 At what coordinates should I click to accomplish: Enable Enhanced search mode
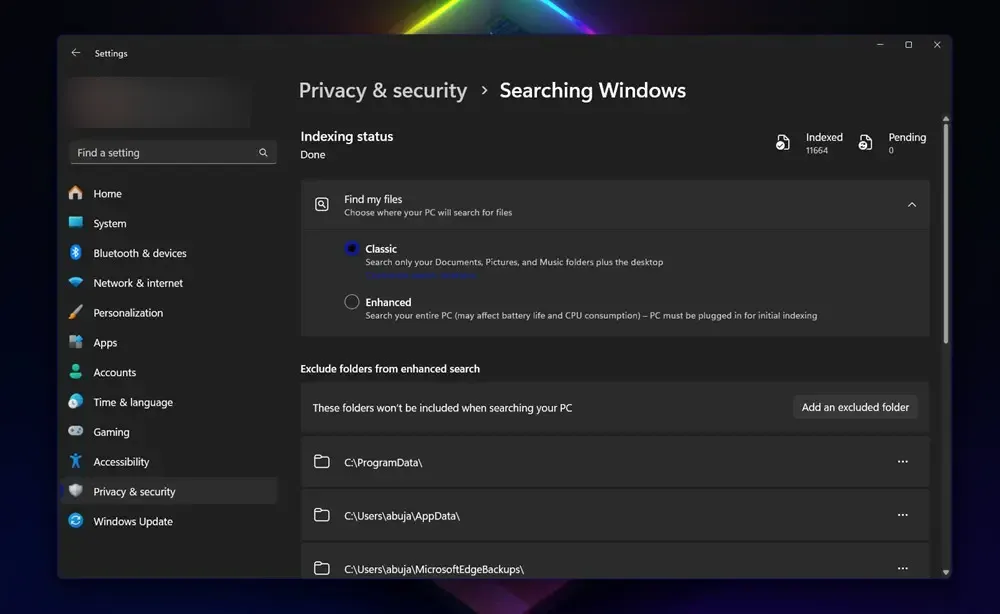[x=352, y=301]
